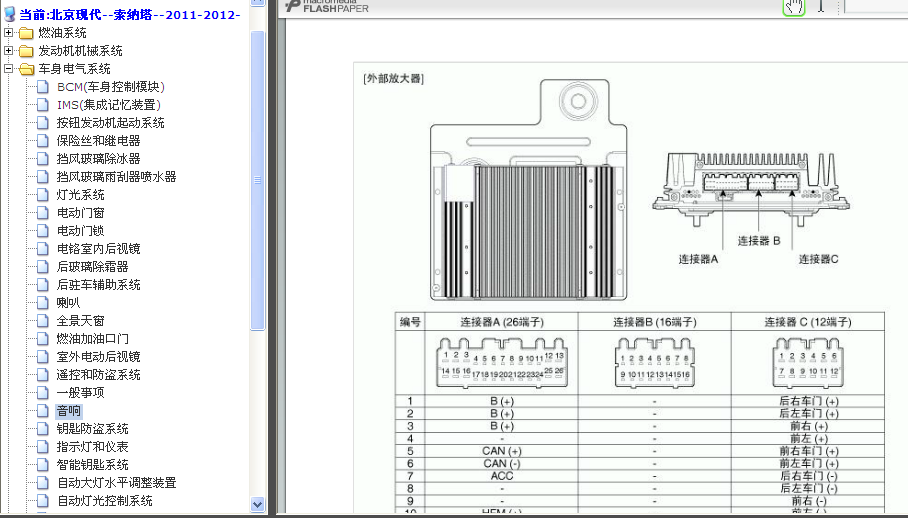
Task: Open the 燃油系统 folder label
Action: click(x=63, y=32)
